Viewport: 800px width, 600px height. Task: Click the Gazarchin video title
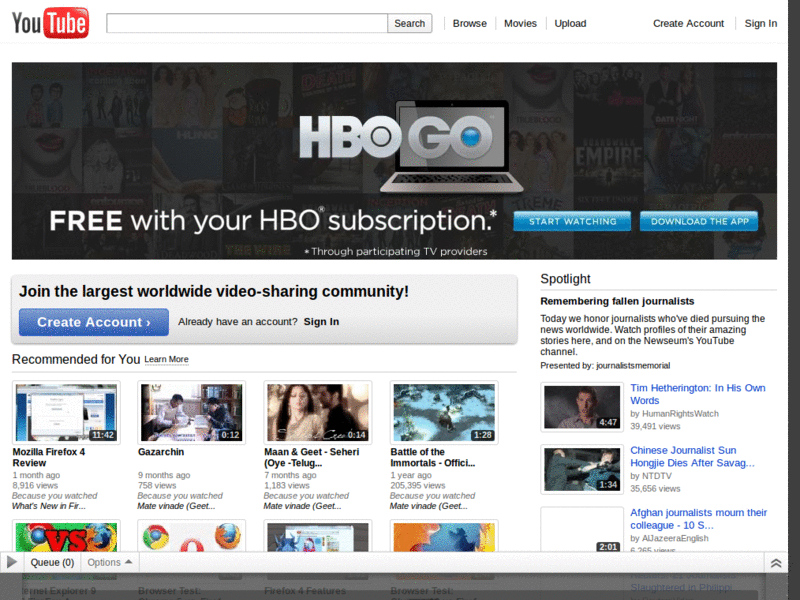[x=161, y=452]
